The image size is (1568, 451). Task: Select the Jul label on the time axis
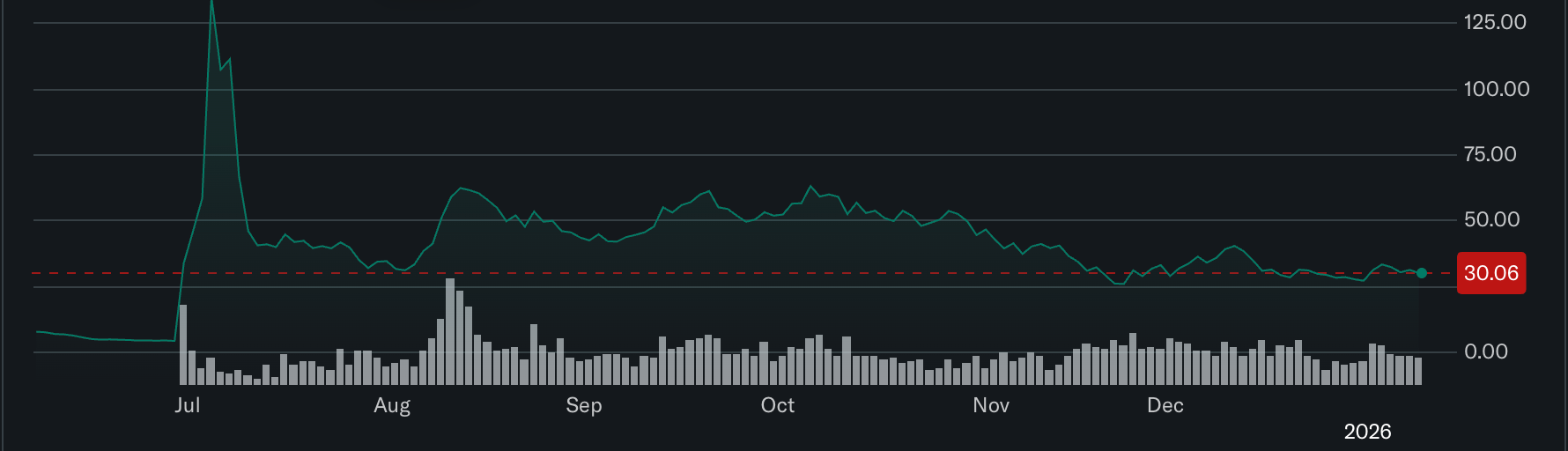[x=188, y=405]
